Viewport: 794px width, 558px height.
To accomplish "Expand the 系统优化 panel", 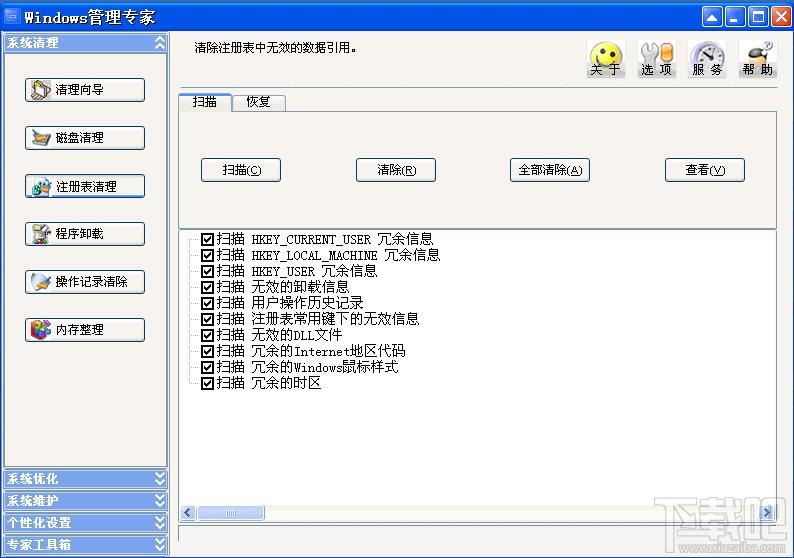I will pyautogui.click(x=85, y=479).
